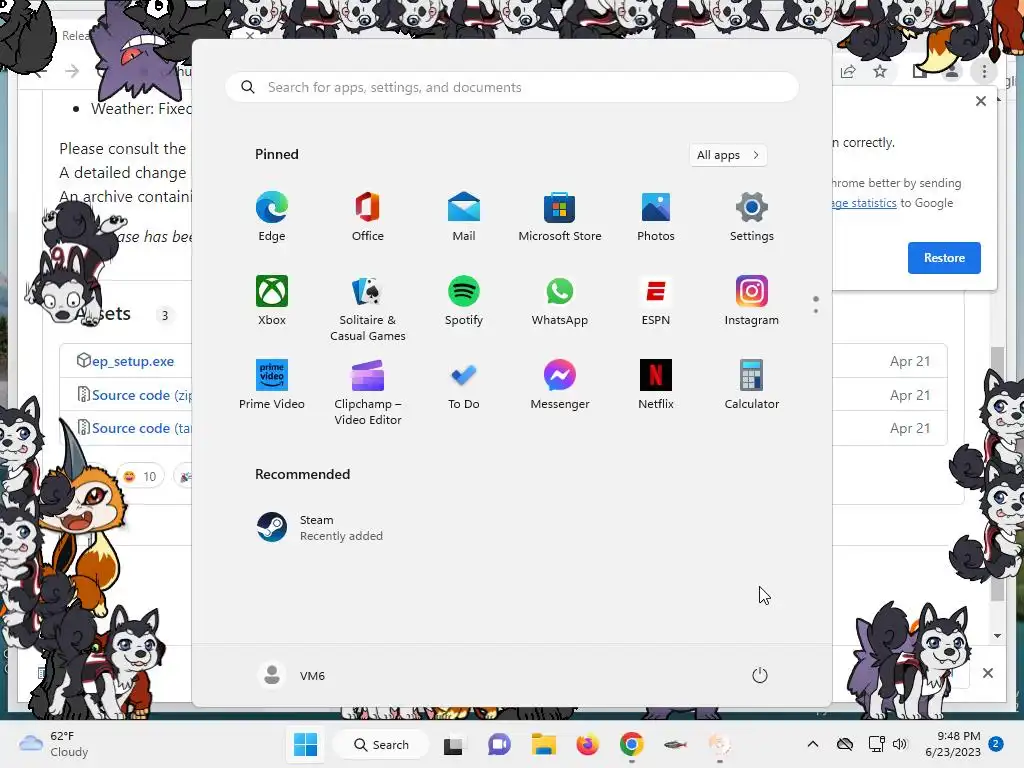Viewport: 1024px width, 768px height.
Task: Show hidden system tray icons
Action: (x=812, y=744)
